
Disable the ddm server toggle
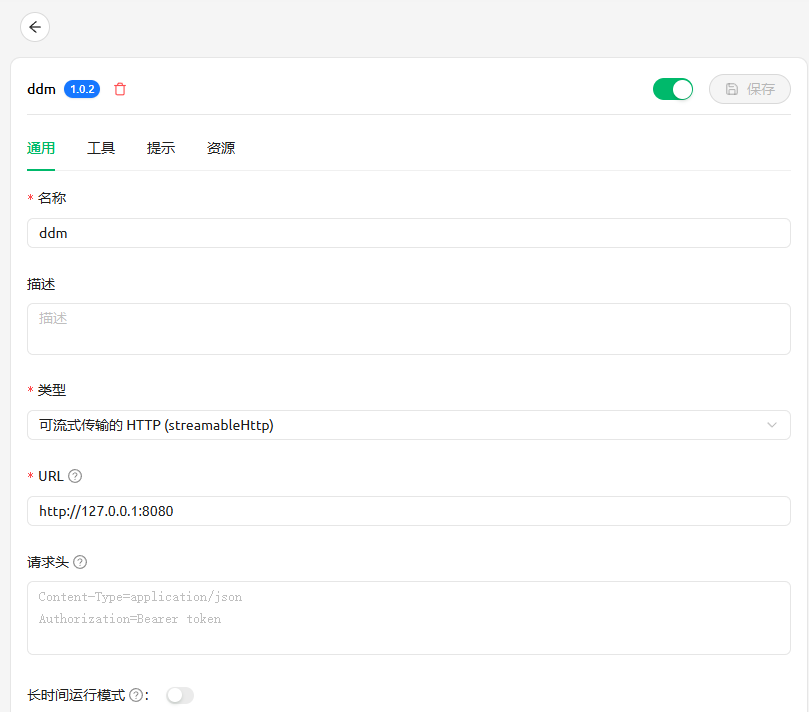[673, 89]
